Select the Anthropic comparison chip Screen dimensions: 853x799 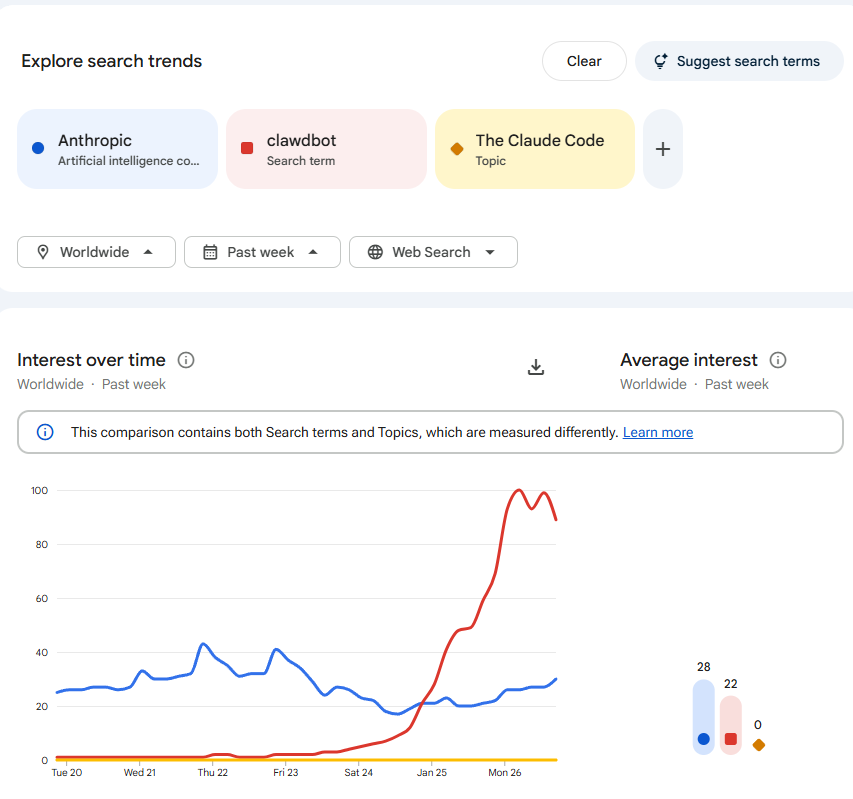[118, 149]
